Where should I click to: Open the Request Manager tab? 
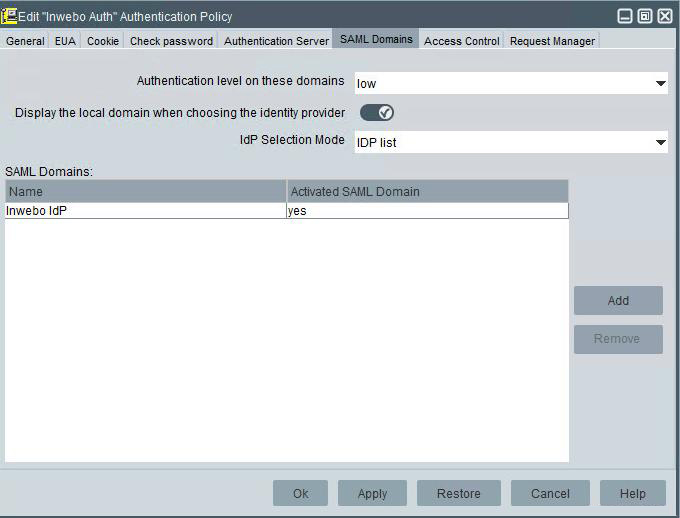click(552, 41)
